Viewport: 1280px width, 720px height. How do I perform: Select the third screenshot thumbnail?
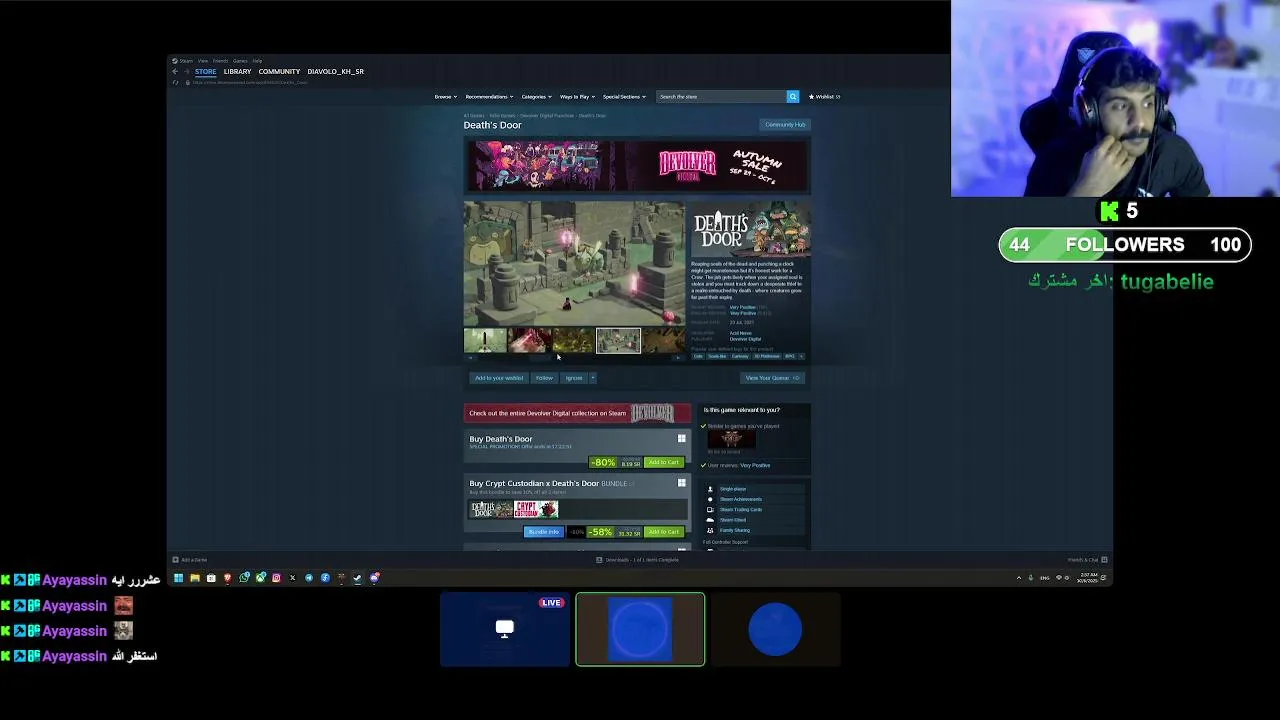click(x=573, y=341)
